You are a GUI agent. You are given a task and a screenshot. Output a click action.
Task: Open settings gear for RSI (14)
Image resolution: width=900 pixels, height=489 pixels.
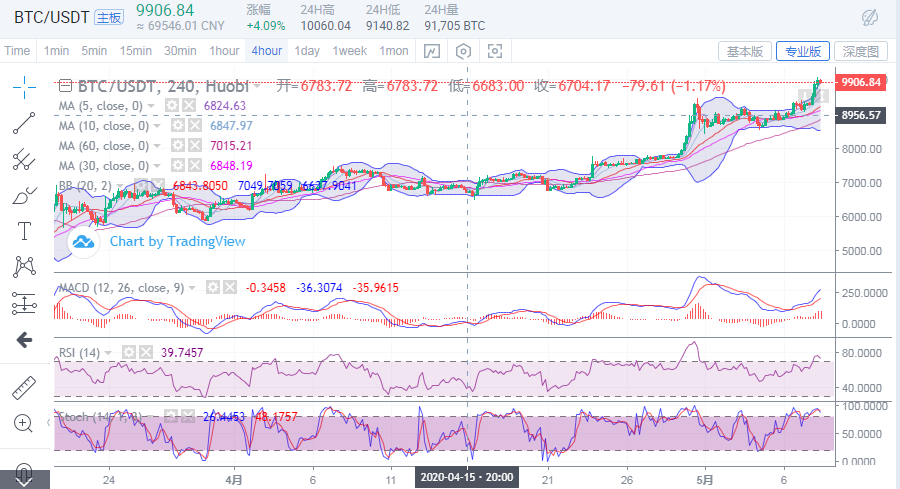[129, 352]
